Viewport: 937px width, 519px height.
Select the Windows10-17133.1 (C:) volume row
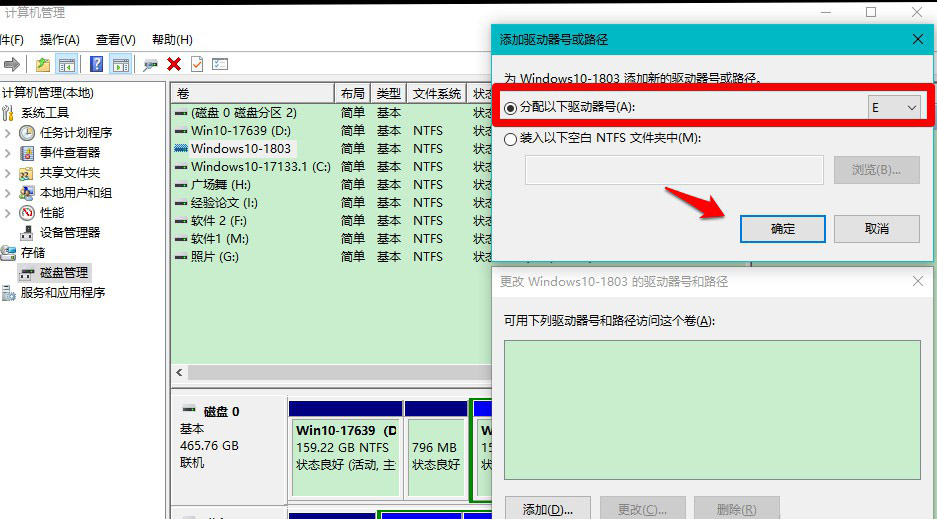[260, 166]
